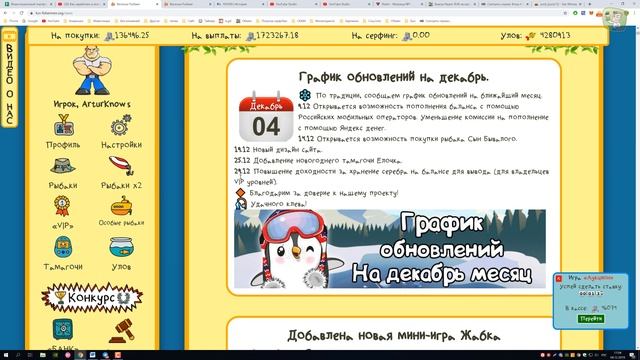640x360 pixels.
Task: Open Windows taskbar search
Action: 18,355
